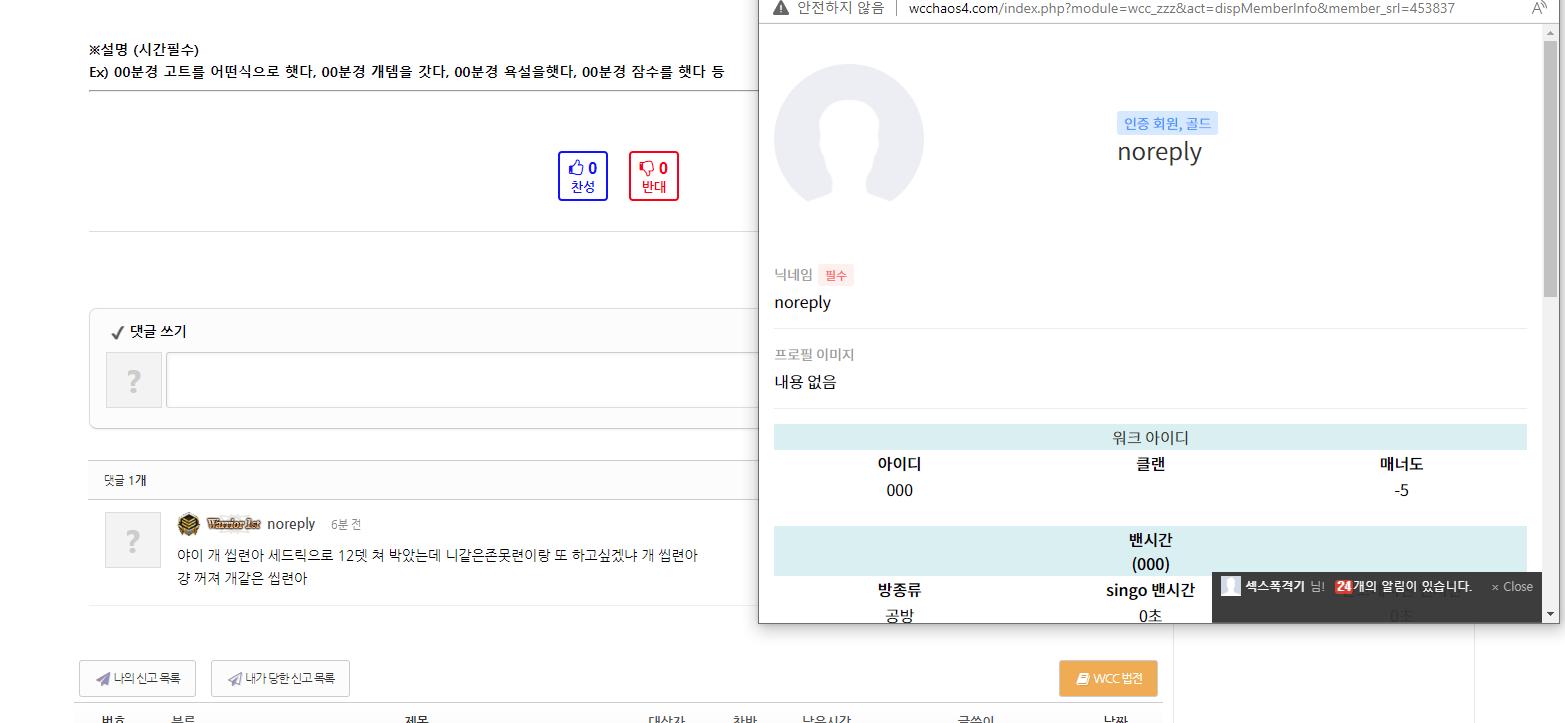Click the large noreply profile name
Image resolution: width=1565 pixels, height=723 pixels.
click(1159, 152)
